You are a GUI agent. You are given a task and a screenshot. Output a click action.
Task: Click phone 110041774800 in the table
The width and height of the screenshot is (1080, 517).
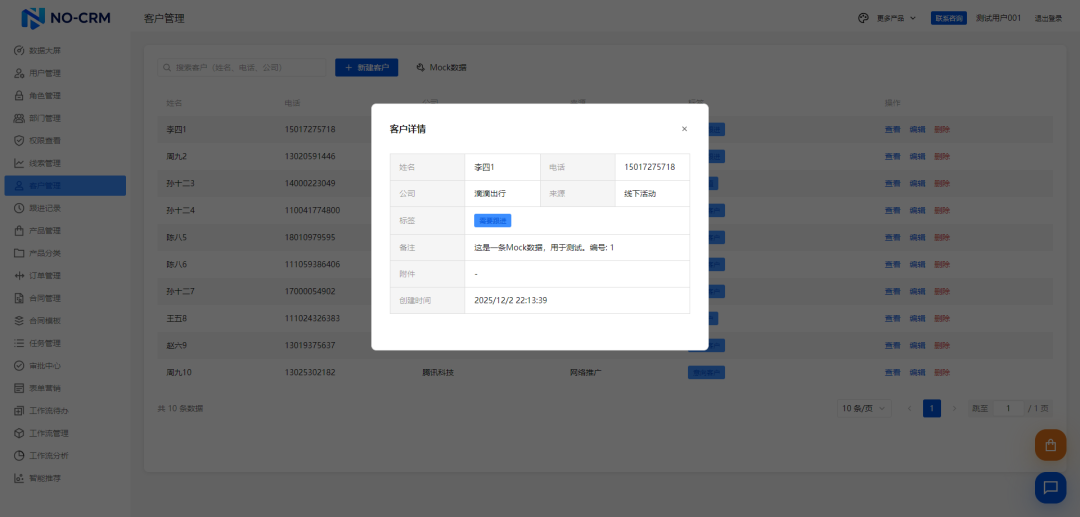[x=312, y=210]
